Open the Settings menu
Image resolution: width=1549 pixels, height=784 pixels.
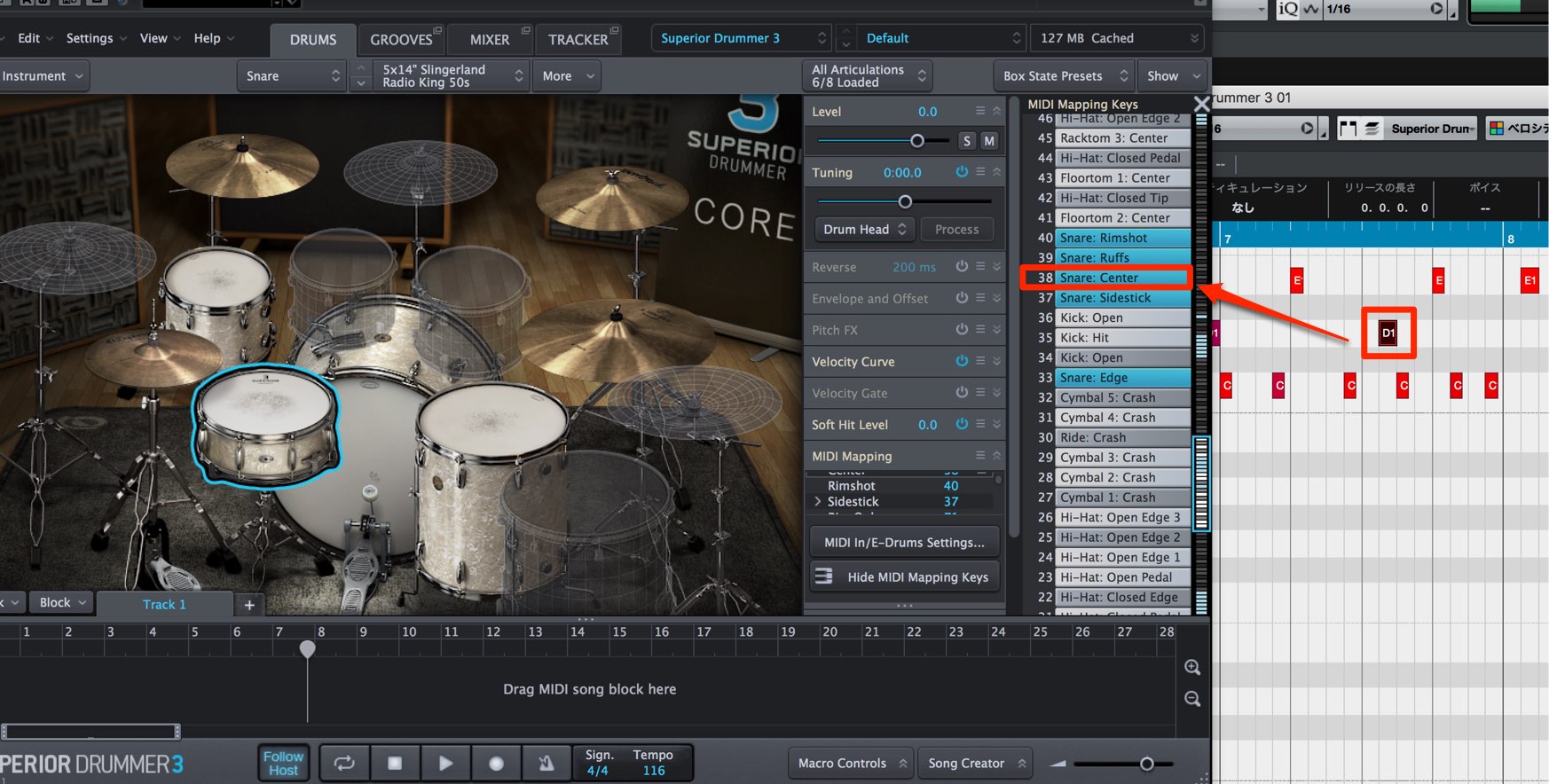[96, 38]
